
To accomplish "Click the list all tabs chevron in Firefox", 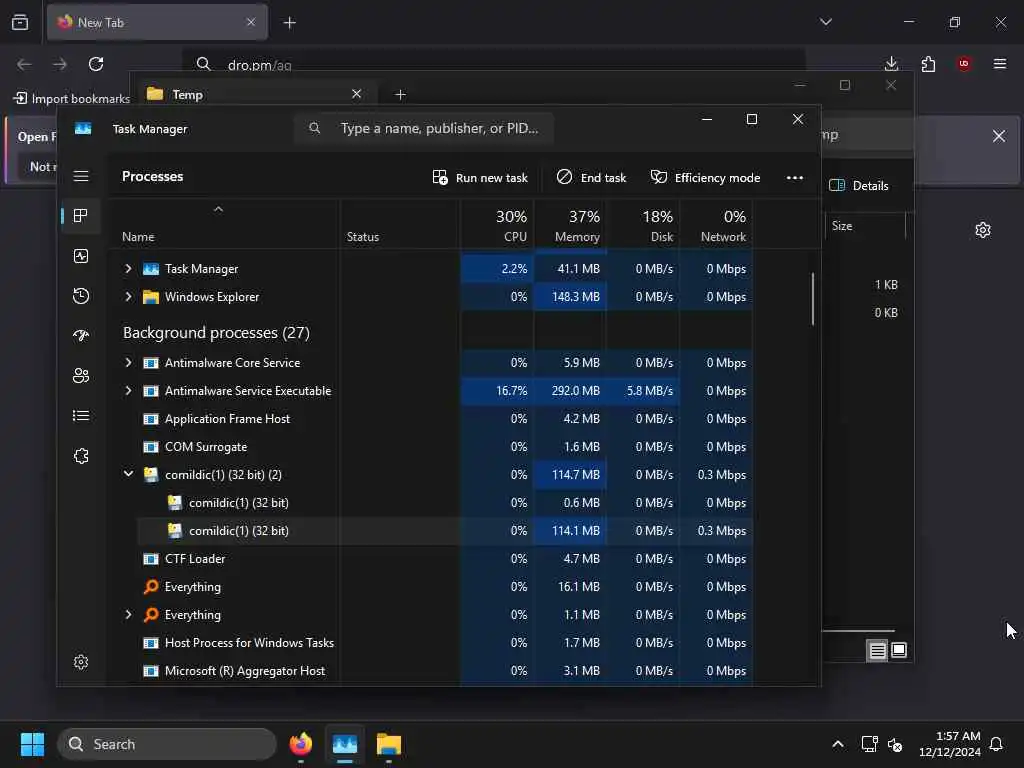I will point(826,22).
